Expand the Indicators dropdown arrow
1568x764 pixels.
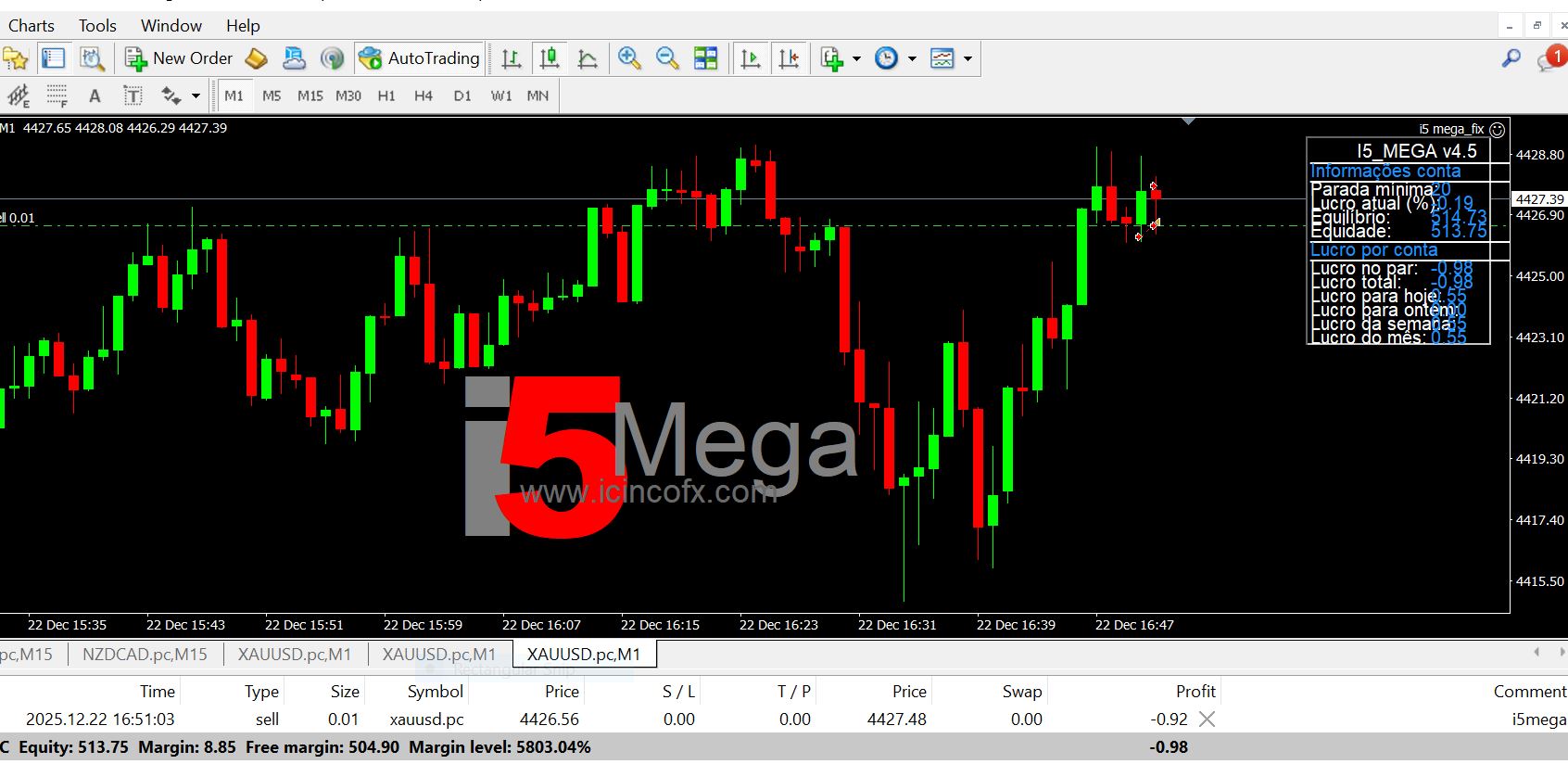coord(856,58)
